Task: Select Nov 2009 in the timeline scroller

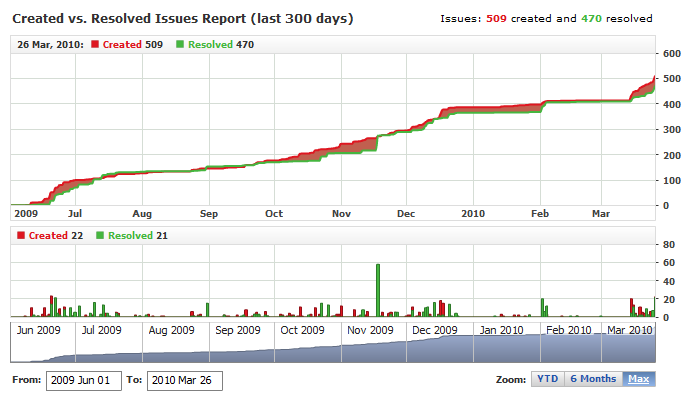Action: coord(369,330)
